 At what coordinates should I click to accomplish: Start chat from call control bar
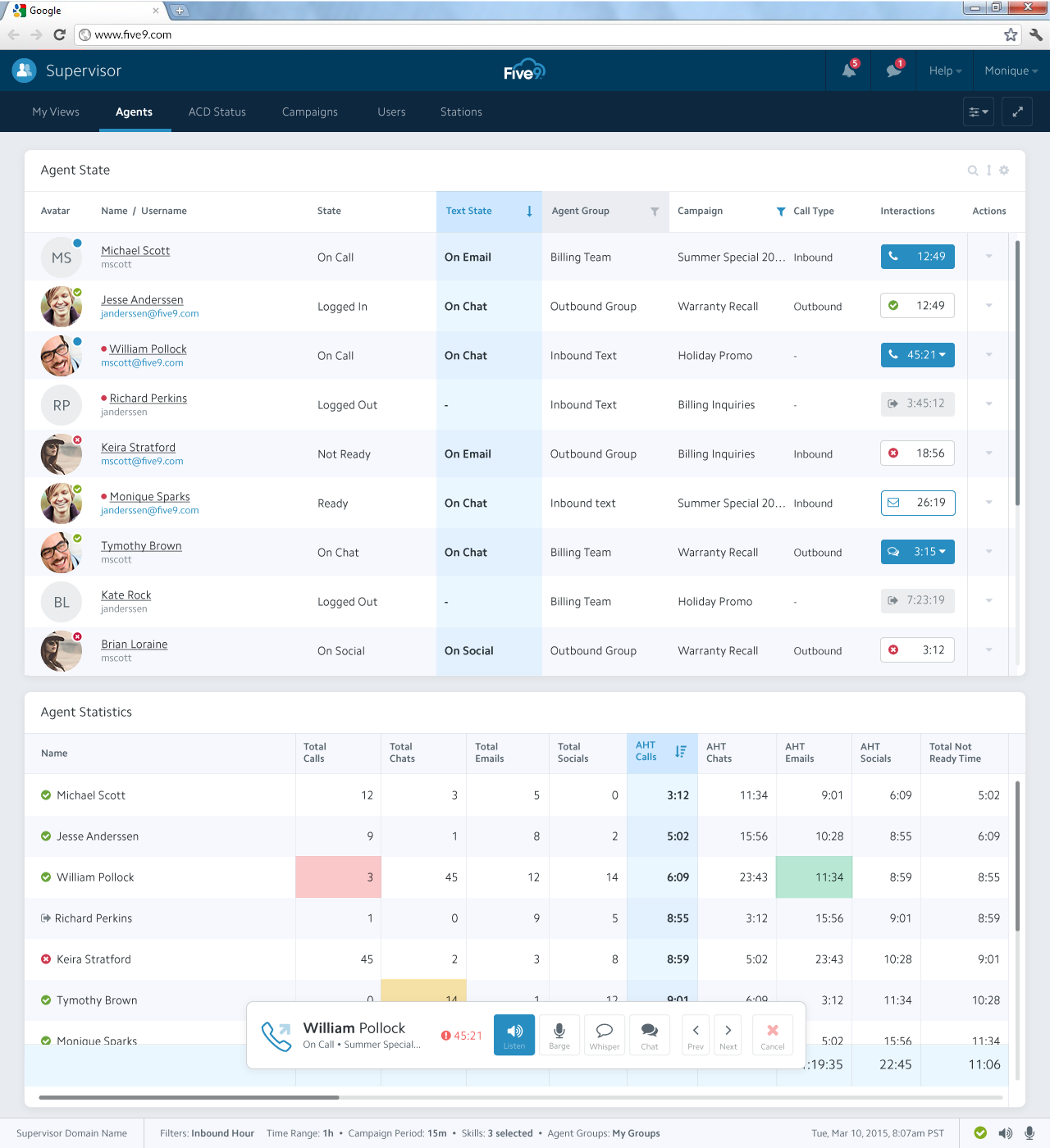[650, 1034]
